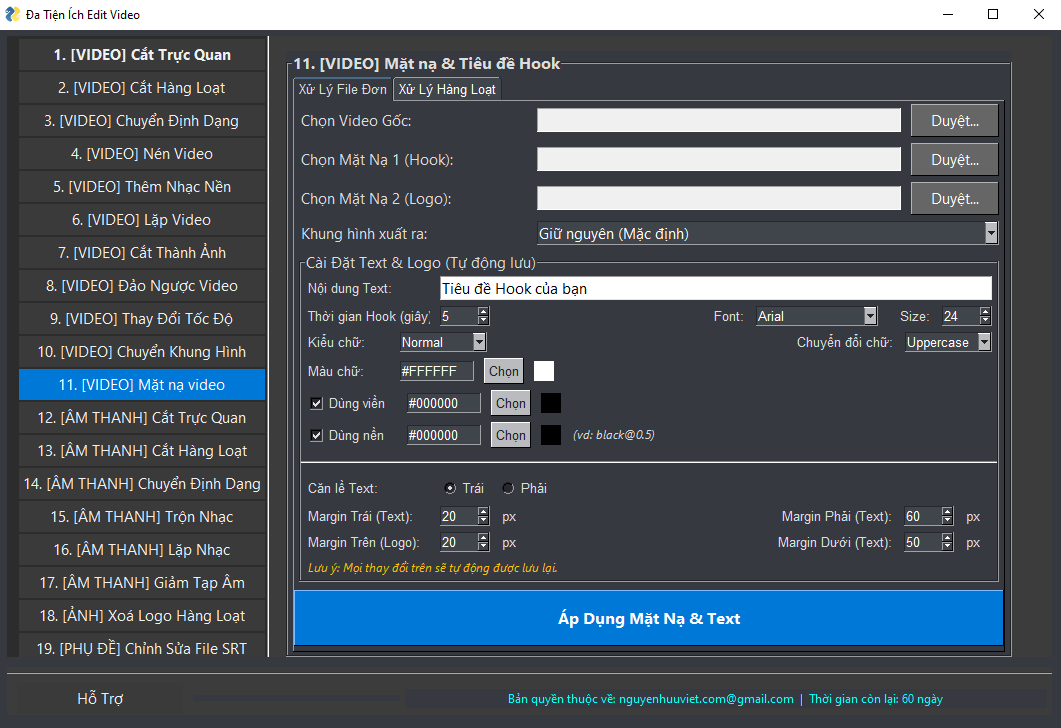Click the Margin Trái (Text) spinner arrows

click(x=483, y=516)
